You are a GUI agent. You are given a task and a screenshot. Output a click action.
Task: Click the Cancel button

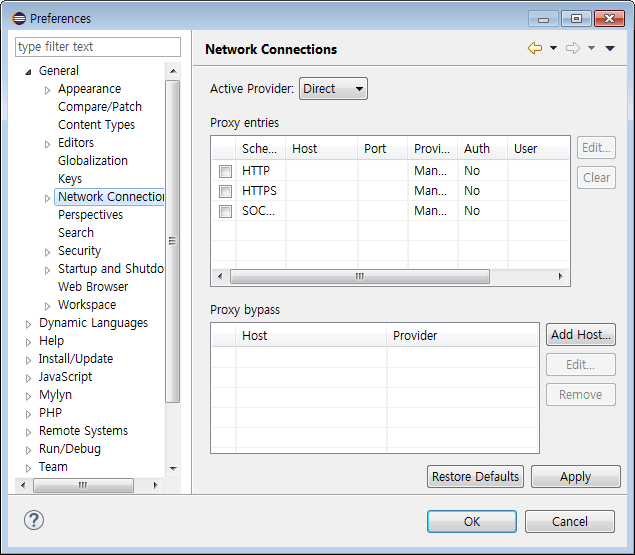click(570, 521)
